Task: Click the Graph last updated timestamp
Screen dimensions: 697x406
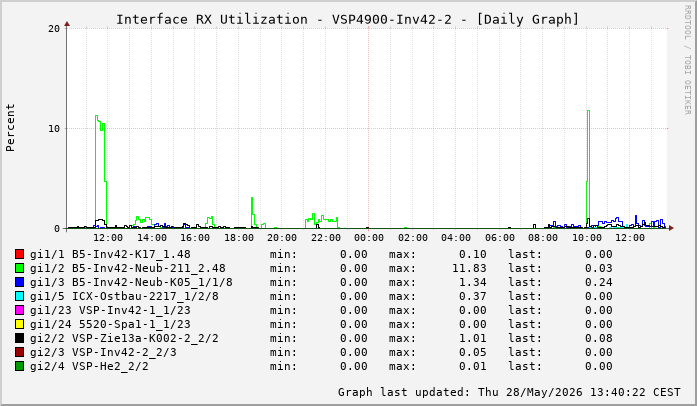Action: coord(509,392)
